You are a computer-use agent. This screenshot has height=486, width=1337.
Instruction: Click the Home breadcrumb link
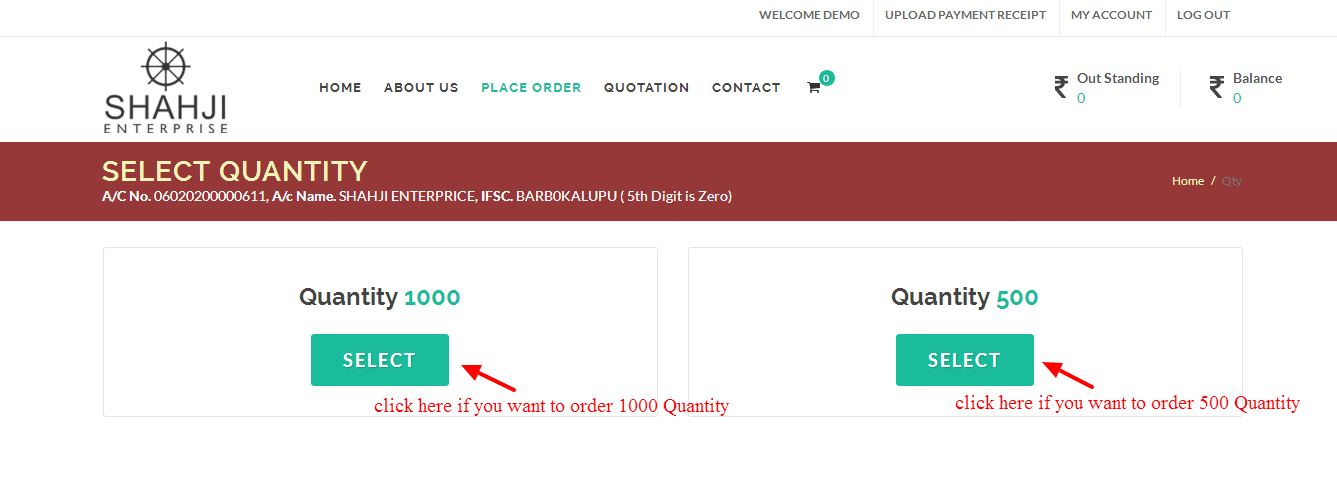tap(1188, 181)
